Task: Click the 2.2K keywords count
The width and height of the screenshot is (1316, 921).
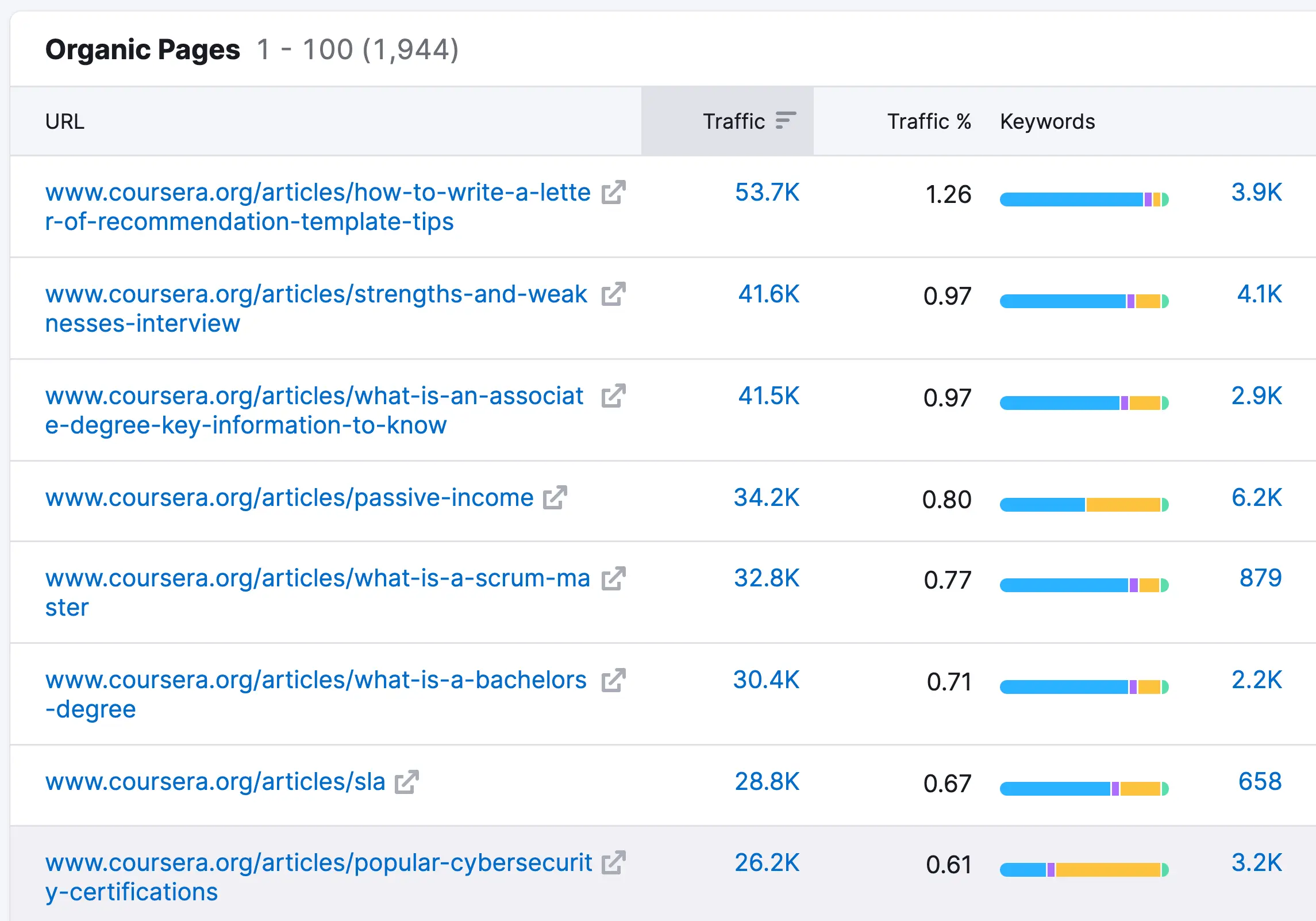Action: tap(1256, 680)
